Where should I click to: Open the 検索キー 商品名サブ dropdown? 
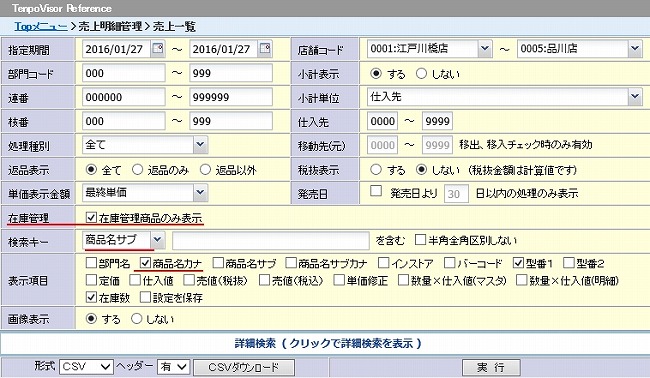pos(124,240)
